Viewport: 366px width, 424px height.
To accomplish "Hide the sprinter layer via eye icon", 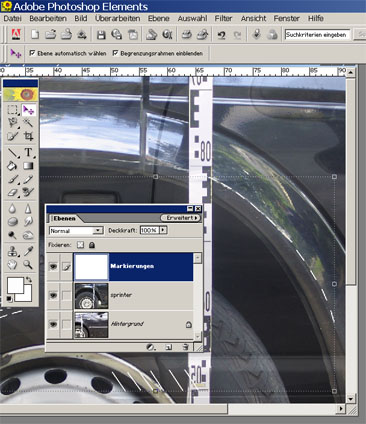I will coord(53,295).
